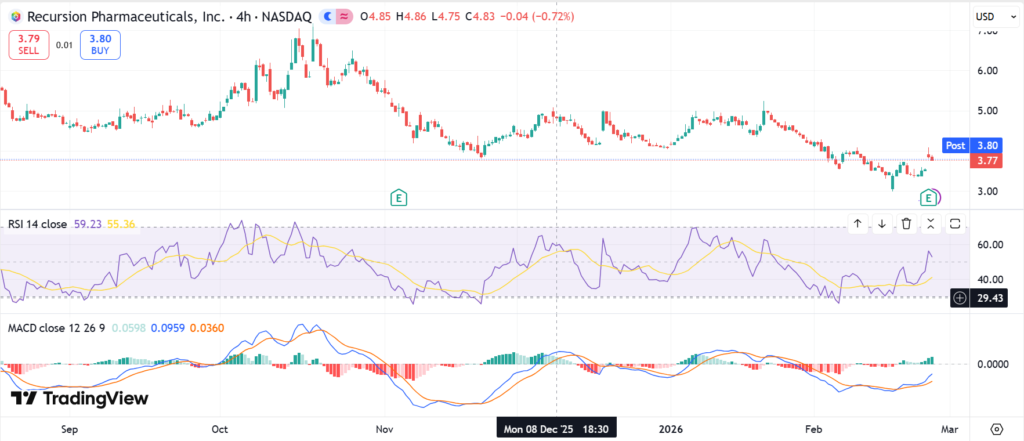Click the Sep label on time axis
This screenshot has height=441, width=1024.
pos(69,429)
